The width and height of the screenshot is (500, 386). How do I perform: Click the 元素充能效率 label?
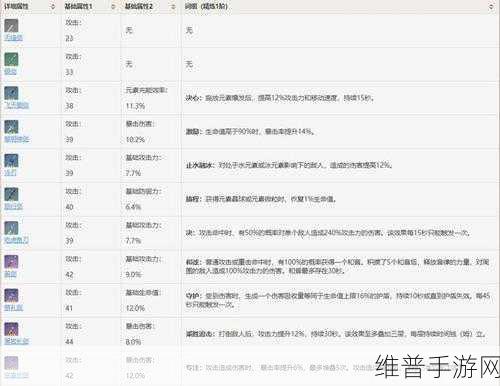147,90
